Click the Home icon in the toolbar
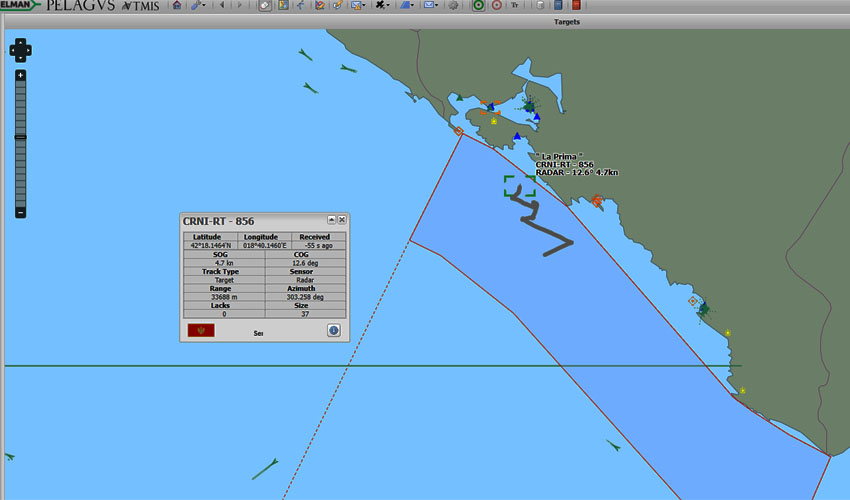850x500 pixels. [x=177, y=5]
